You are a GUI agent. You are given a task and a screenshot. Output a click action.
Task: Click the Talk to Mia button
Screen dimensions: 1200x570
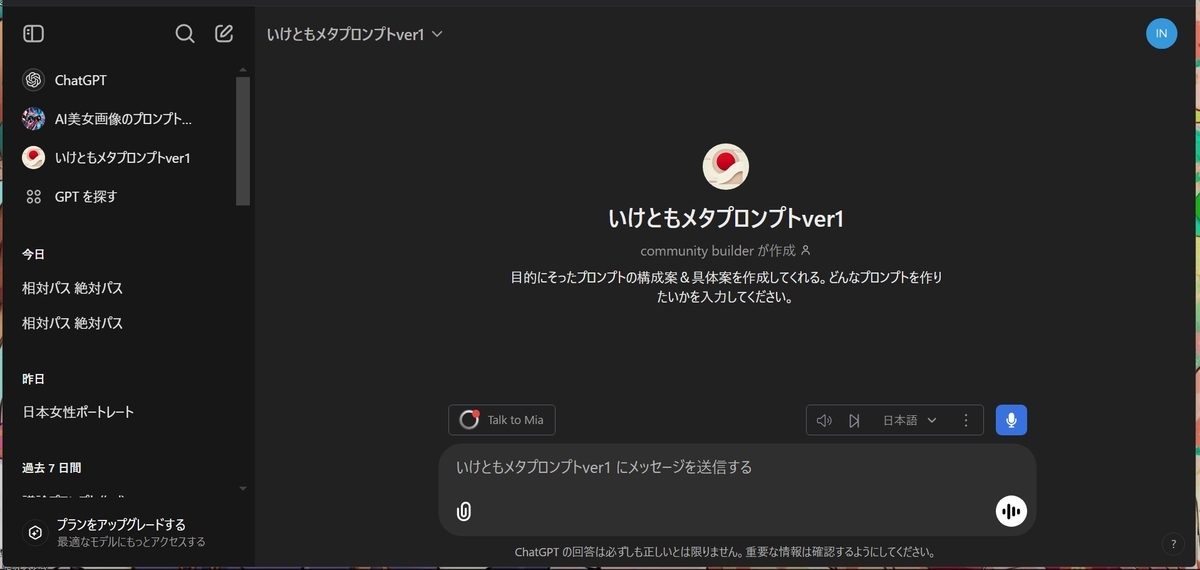click(502, 420)
